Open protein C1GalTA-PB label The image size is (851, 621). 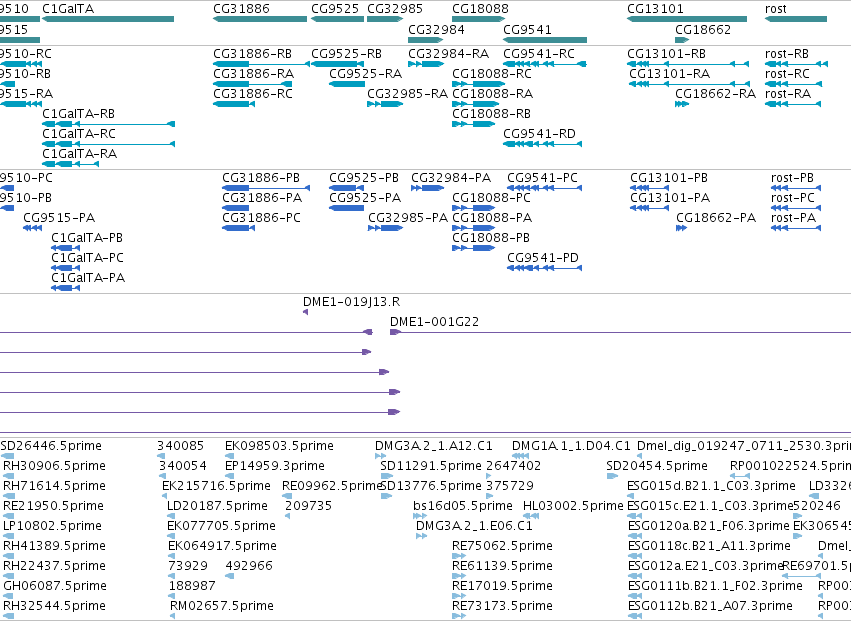(87, 238)
